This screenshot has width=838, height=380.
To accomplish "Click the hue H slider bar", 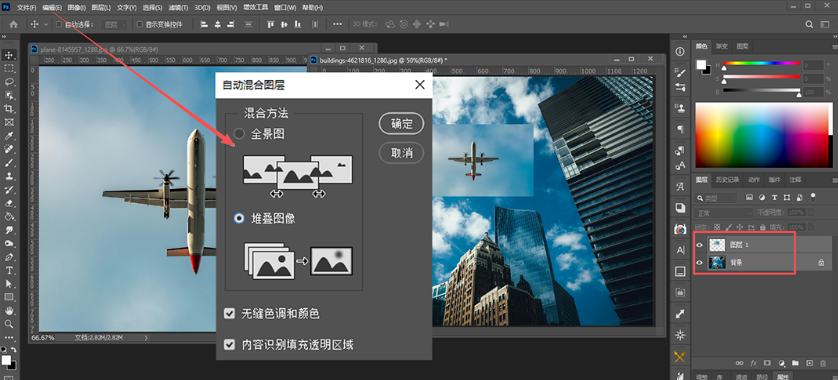I will coord(762,64).
